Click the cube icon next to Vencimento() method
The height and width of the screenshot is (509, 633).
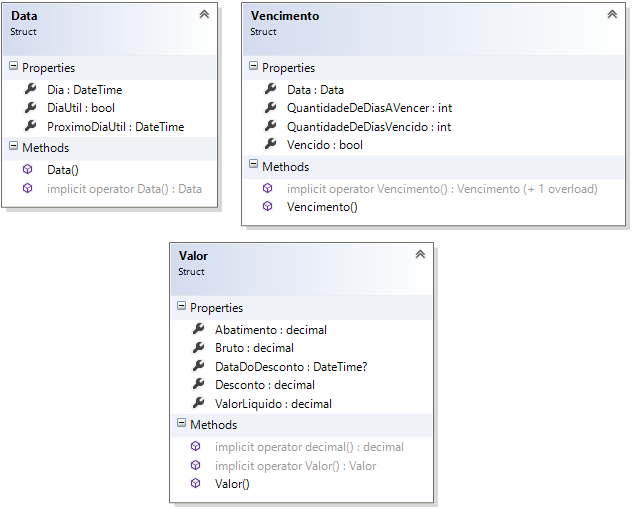pyautogui.click(x=268, y=207)
